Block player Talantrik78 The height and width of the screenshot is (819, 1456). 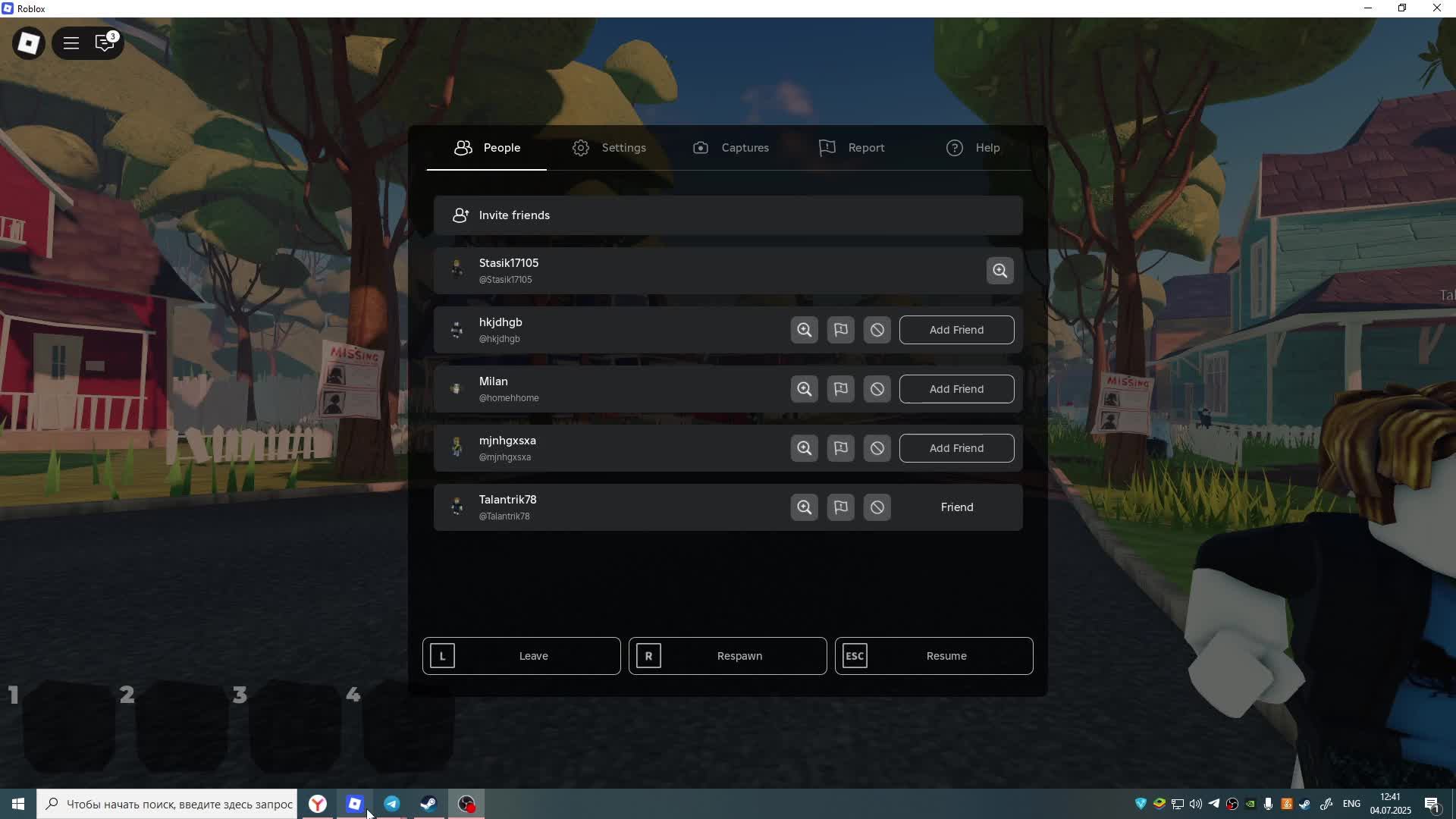click(x=877, y=507)
